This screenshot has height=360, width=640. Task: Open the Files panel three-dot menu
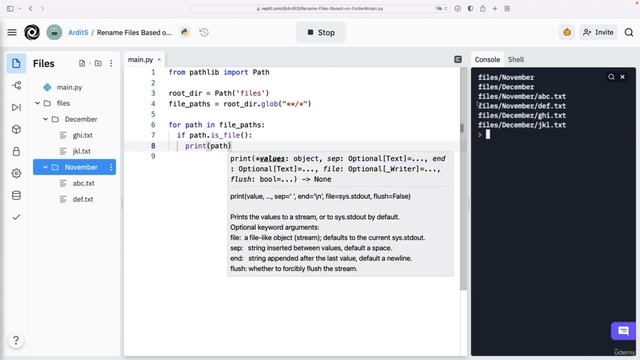tap(111, 63)
